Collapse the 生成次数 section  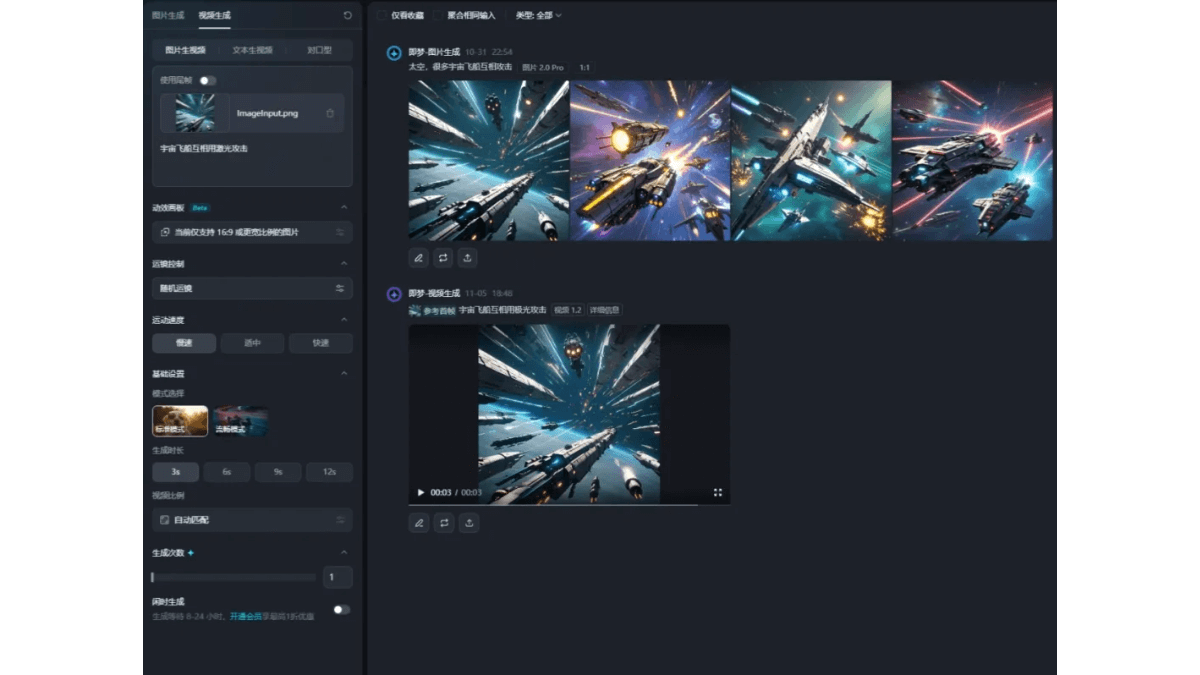[344, 552]
